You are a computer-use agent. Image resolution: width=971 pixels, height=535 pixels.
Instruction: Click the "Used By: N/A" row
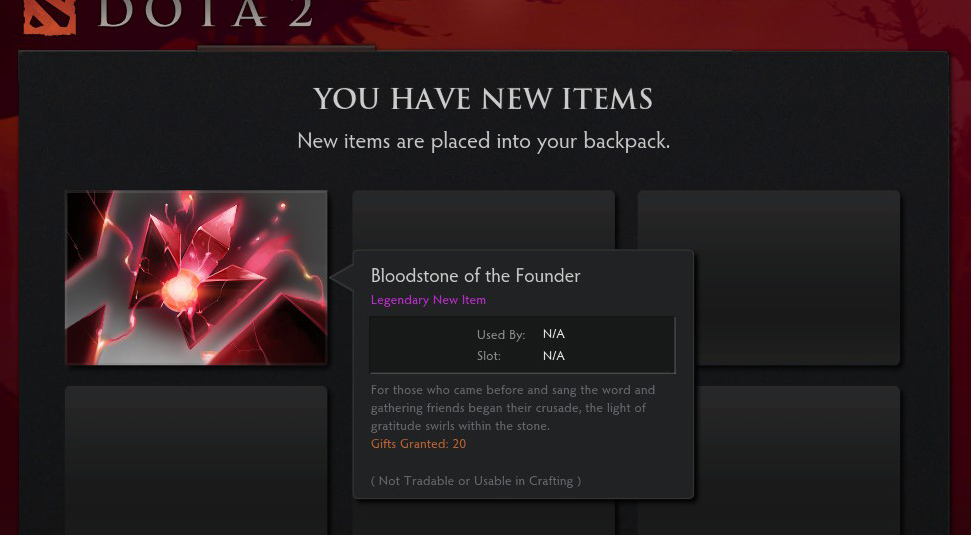(x=520, y=335)
